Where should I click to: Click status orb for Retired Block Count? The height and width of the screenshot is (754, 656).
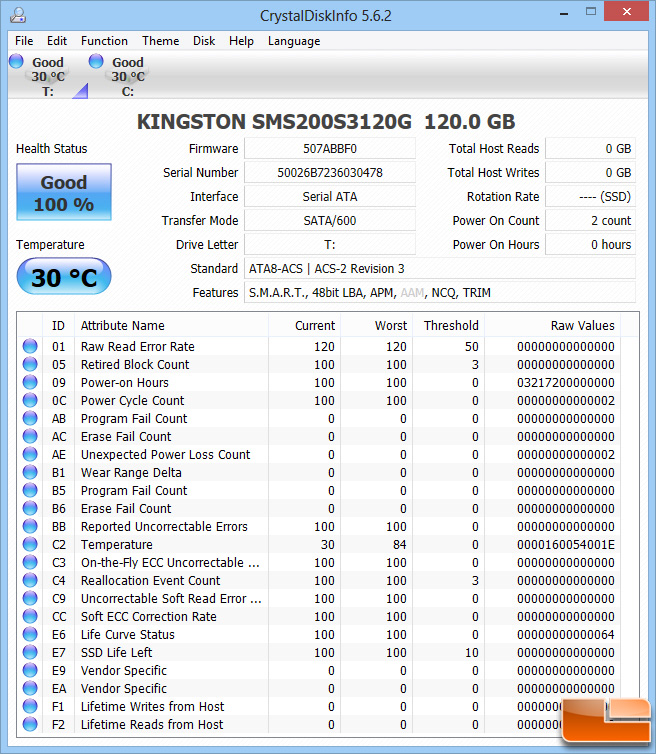click(x=30, y=364)
